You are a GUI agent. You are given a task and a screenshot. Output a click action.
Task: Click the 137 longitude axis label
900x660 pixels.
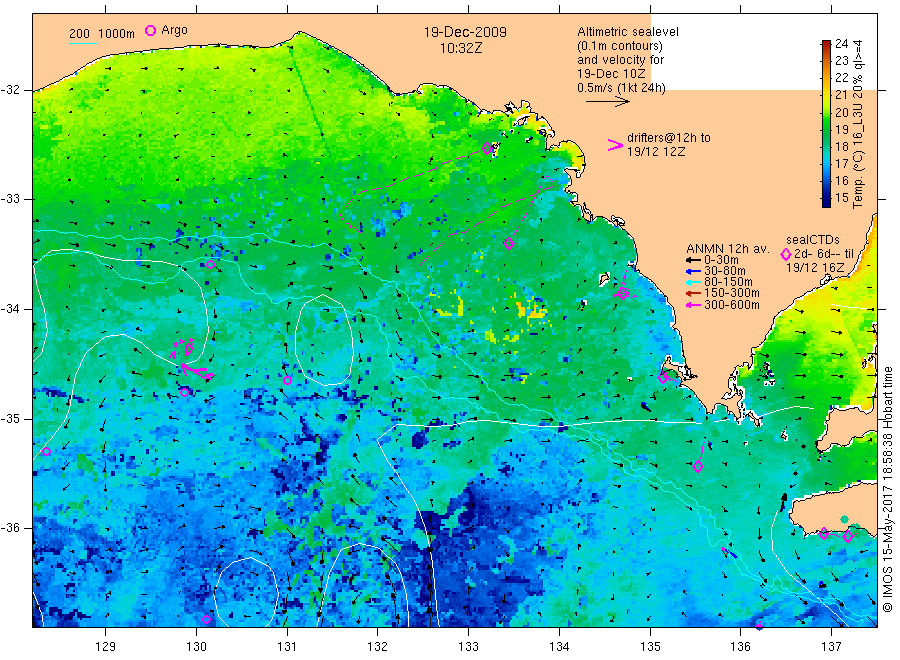[831, 647]
